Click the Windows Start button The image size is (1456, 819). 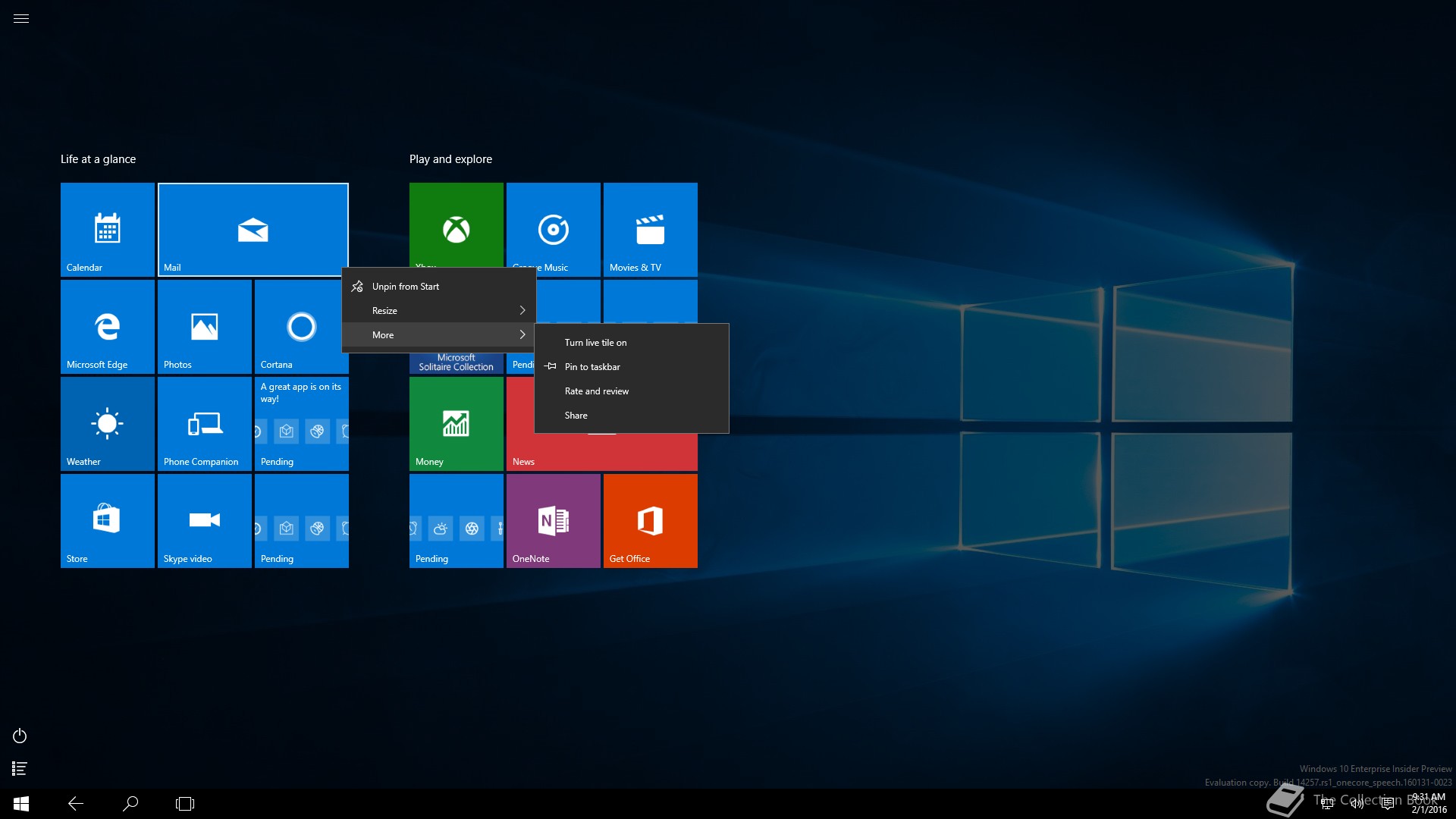tap(21, 804)
